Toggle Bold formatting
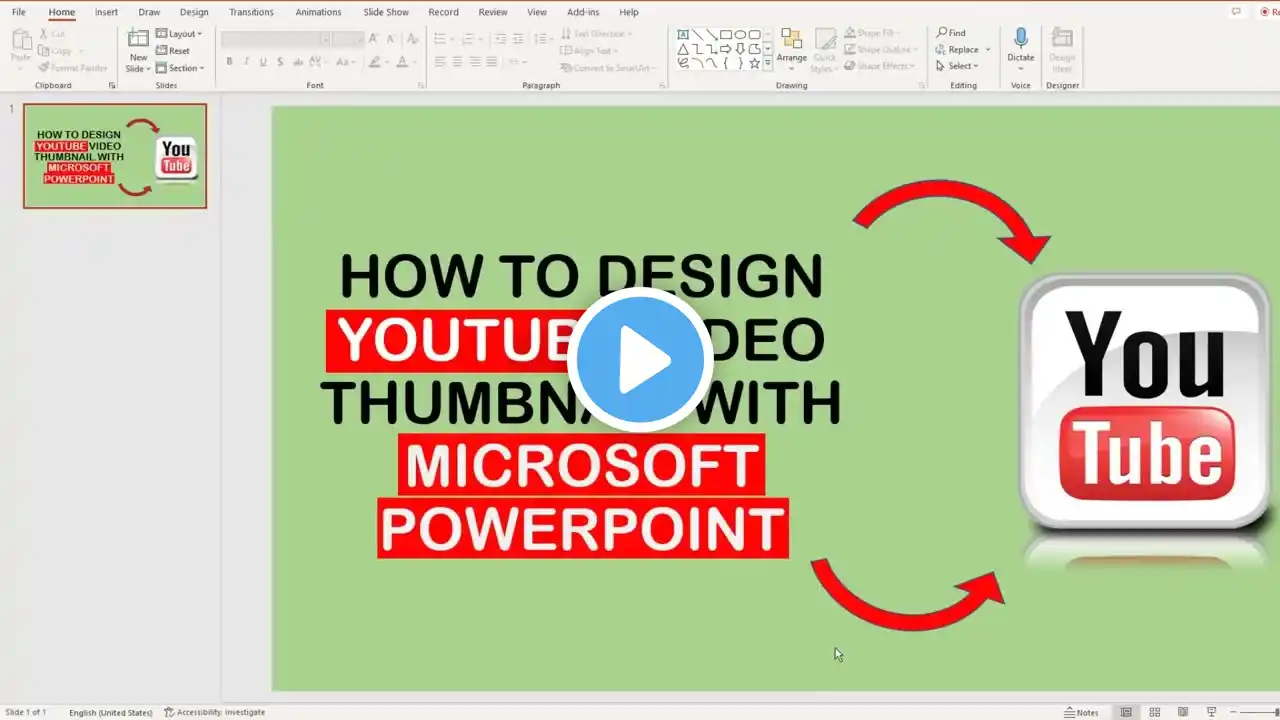The height and width of the screenshot is (720, 1280). click(229, 62)
